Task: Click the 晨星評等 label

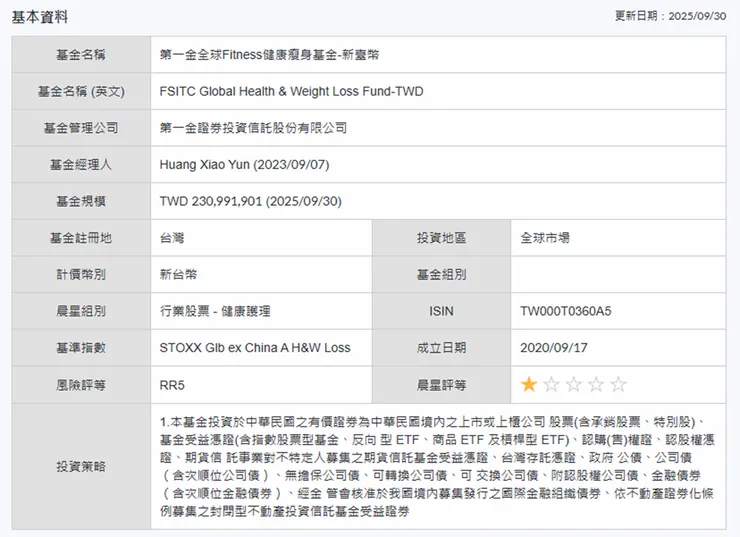Action: coord(441,385)
